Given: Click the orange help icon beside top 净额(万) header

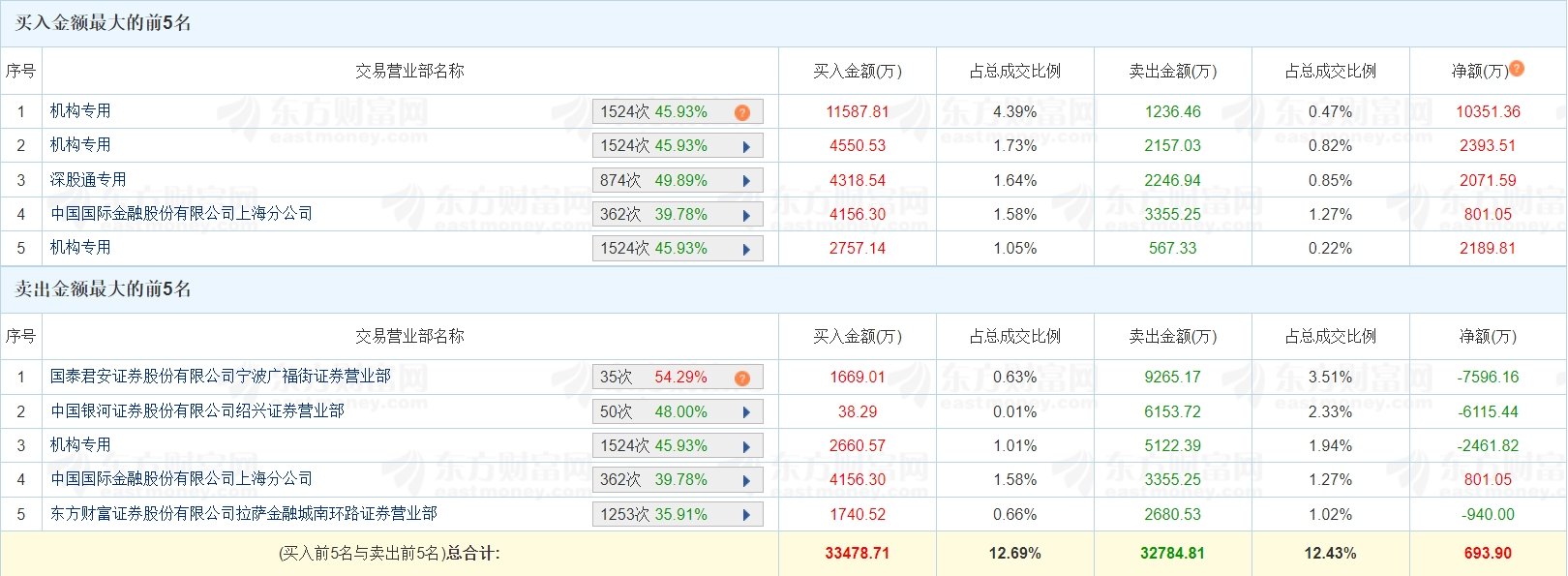Looking at the screenshot, I should [x=1517, y=69].
